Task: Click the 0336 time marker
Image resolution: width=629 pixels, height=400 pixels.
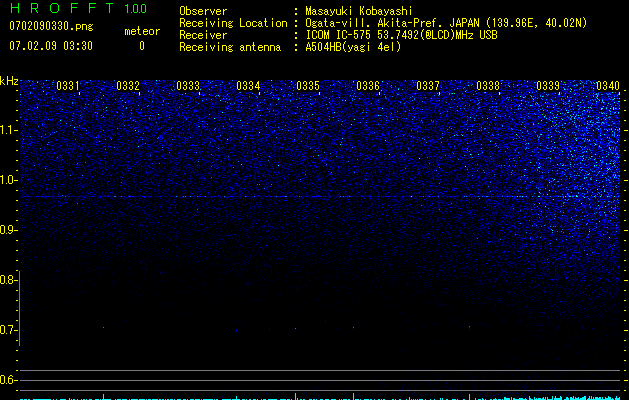Action: click(368, 85)
